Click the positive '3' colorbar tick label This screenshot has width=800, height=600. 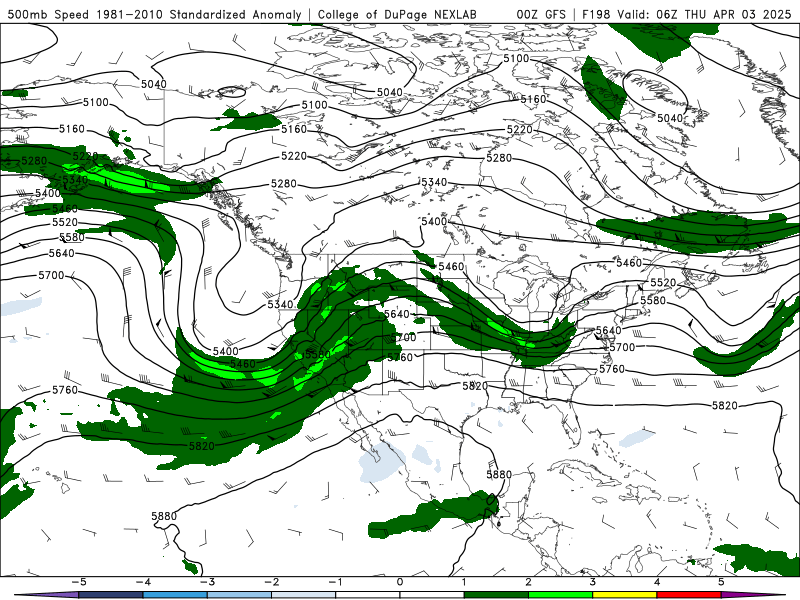point(593,582)
